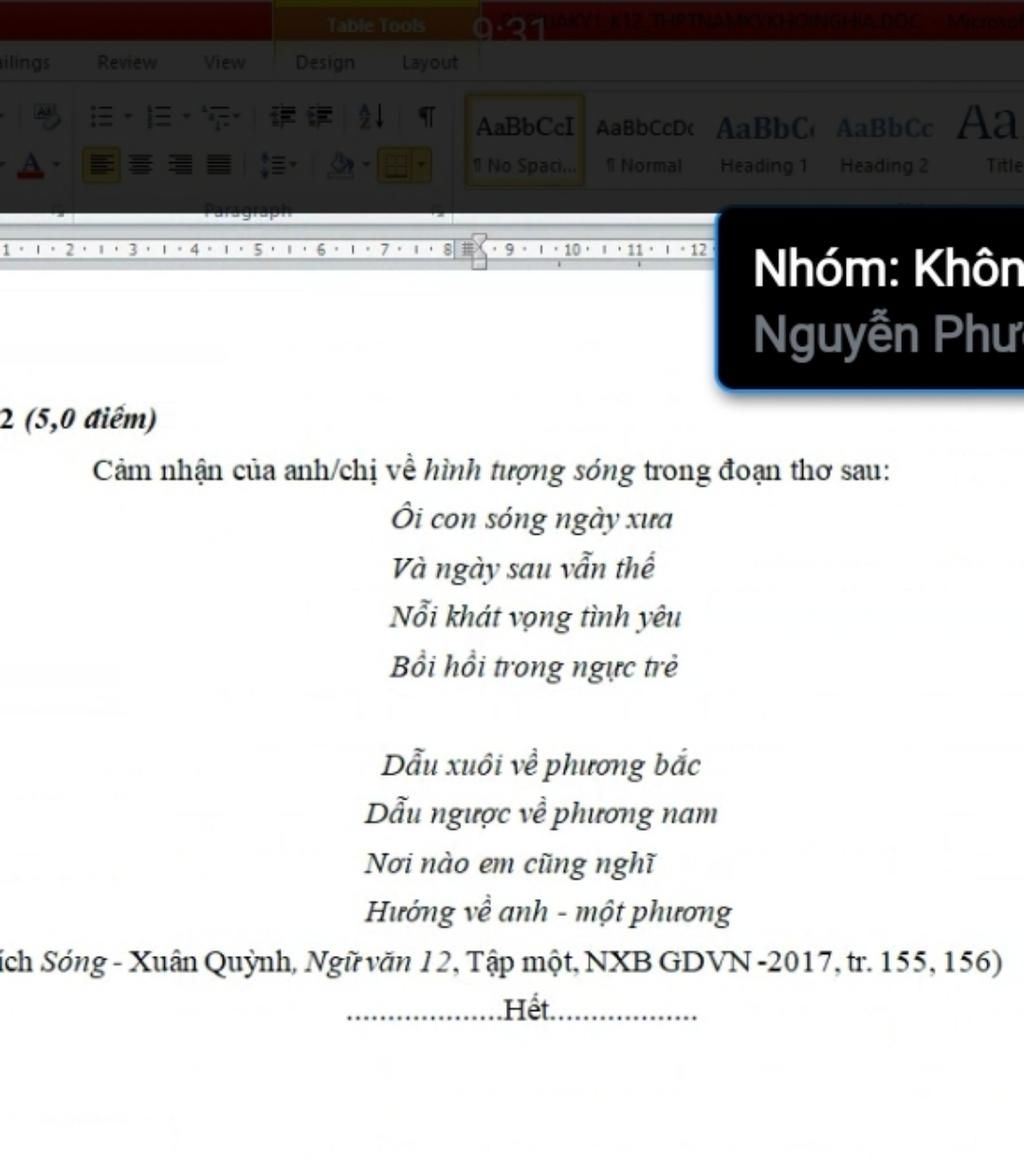This screenshot has height=1159, width=1024.
Task: Open the View ribbon tab
Action: coord(224,62)
